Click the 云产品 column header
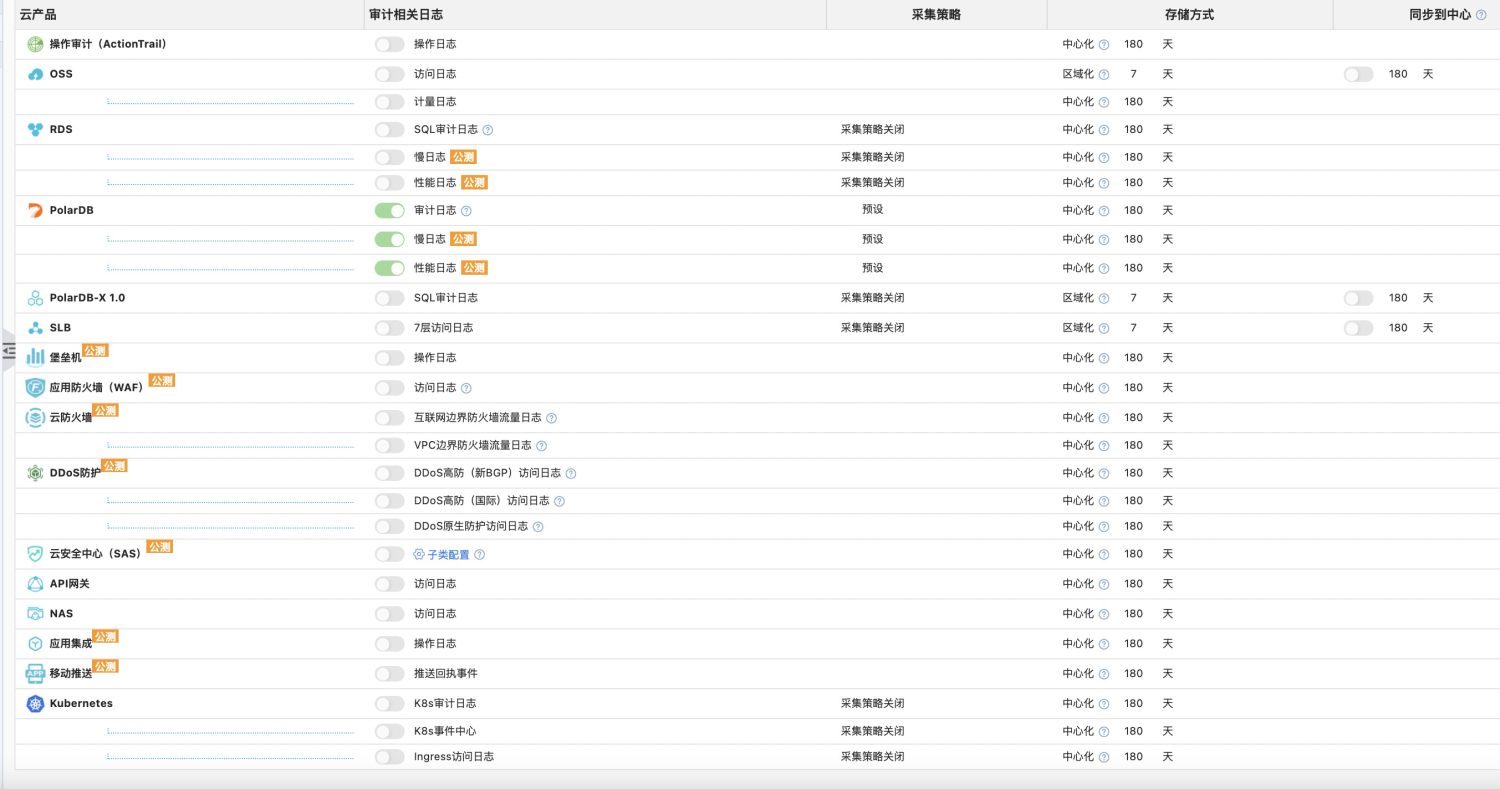This screenshot has height=789, width=1500. (x=38, y=15)
